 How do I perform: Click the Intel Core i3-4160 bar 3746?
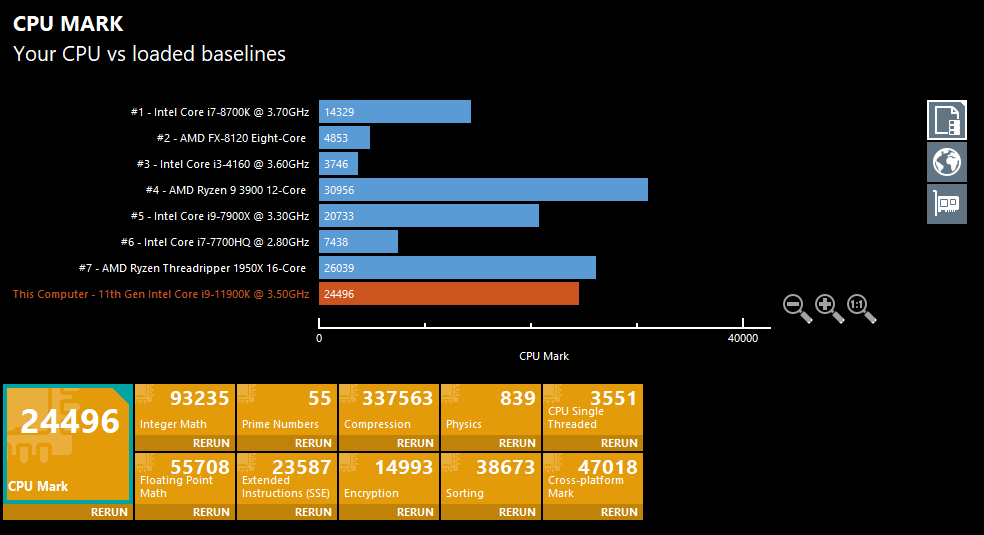coord(338,164)
